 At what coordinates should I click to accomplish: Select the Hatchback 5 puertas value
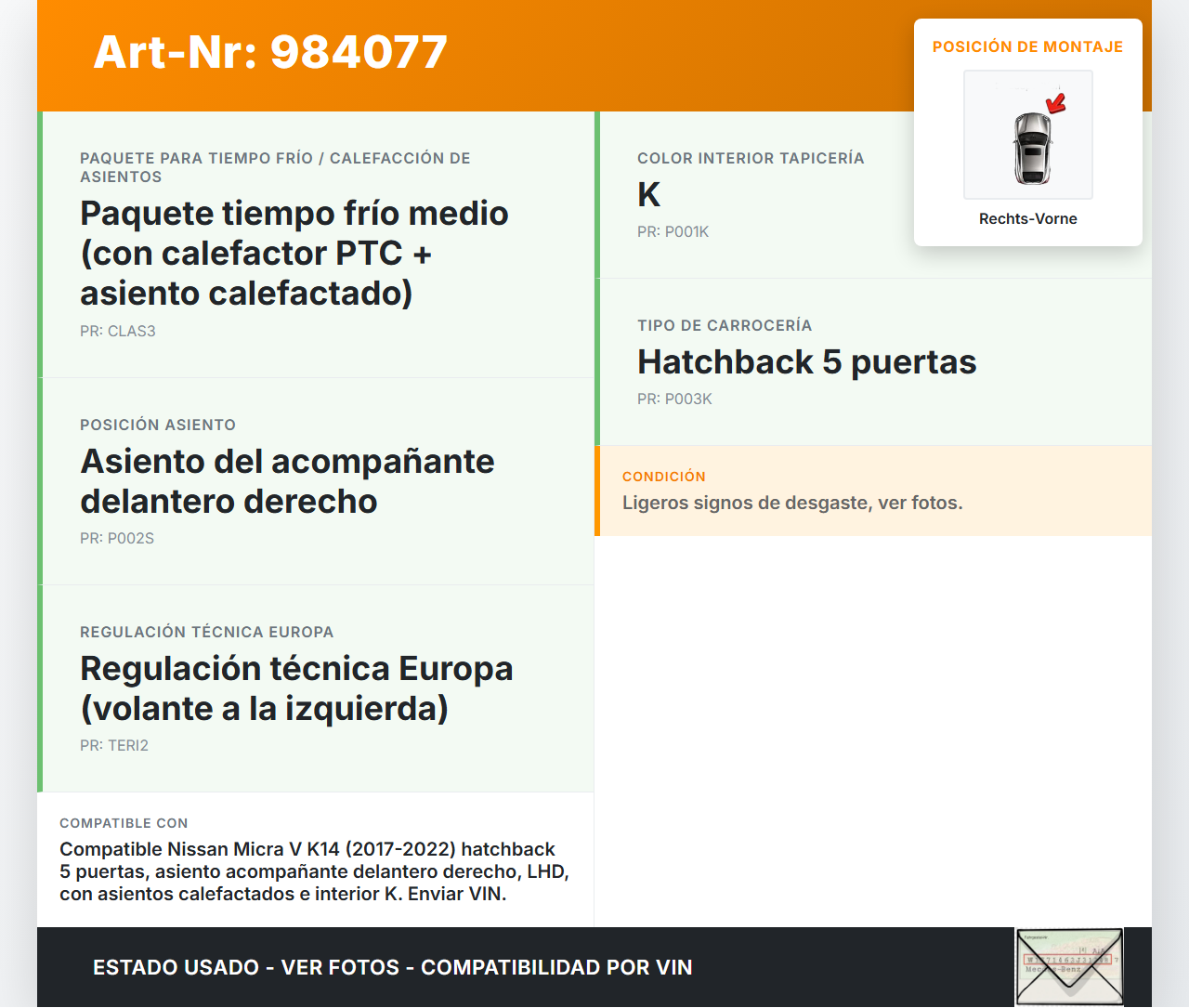click(807, 361)
